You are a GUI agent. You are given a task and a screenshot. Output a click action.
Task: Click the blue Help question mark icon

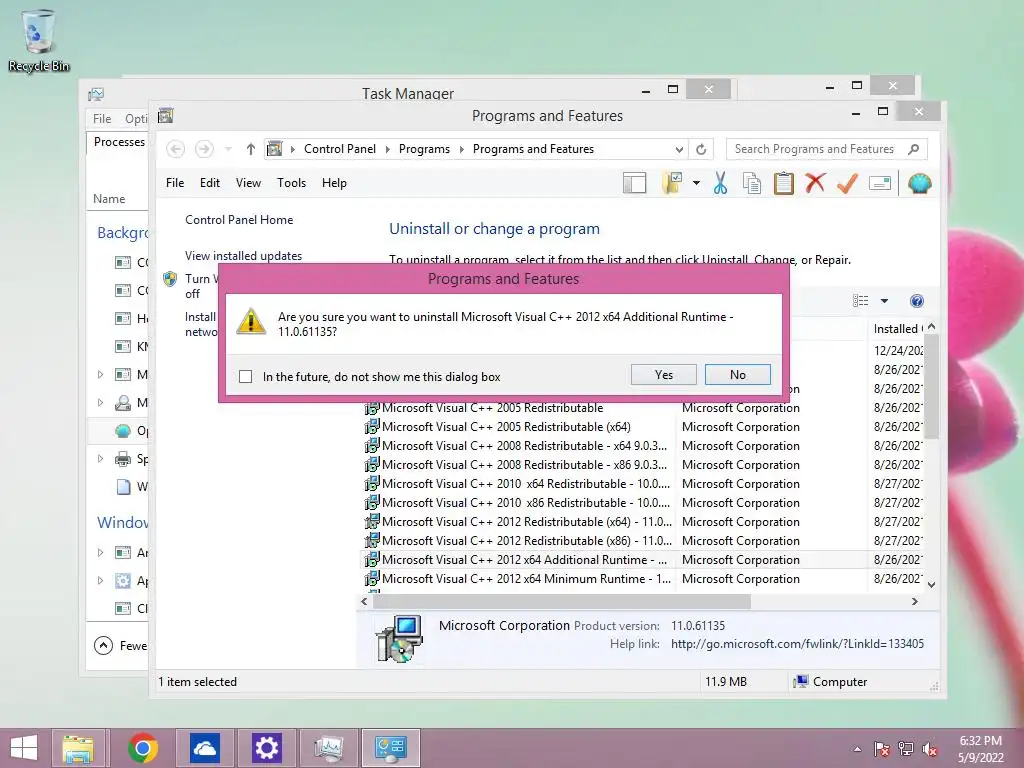(917, 301)
